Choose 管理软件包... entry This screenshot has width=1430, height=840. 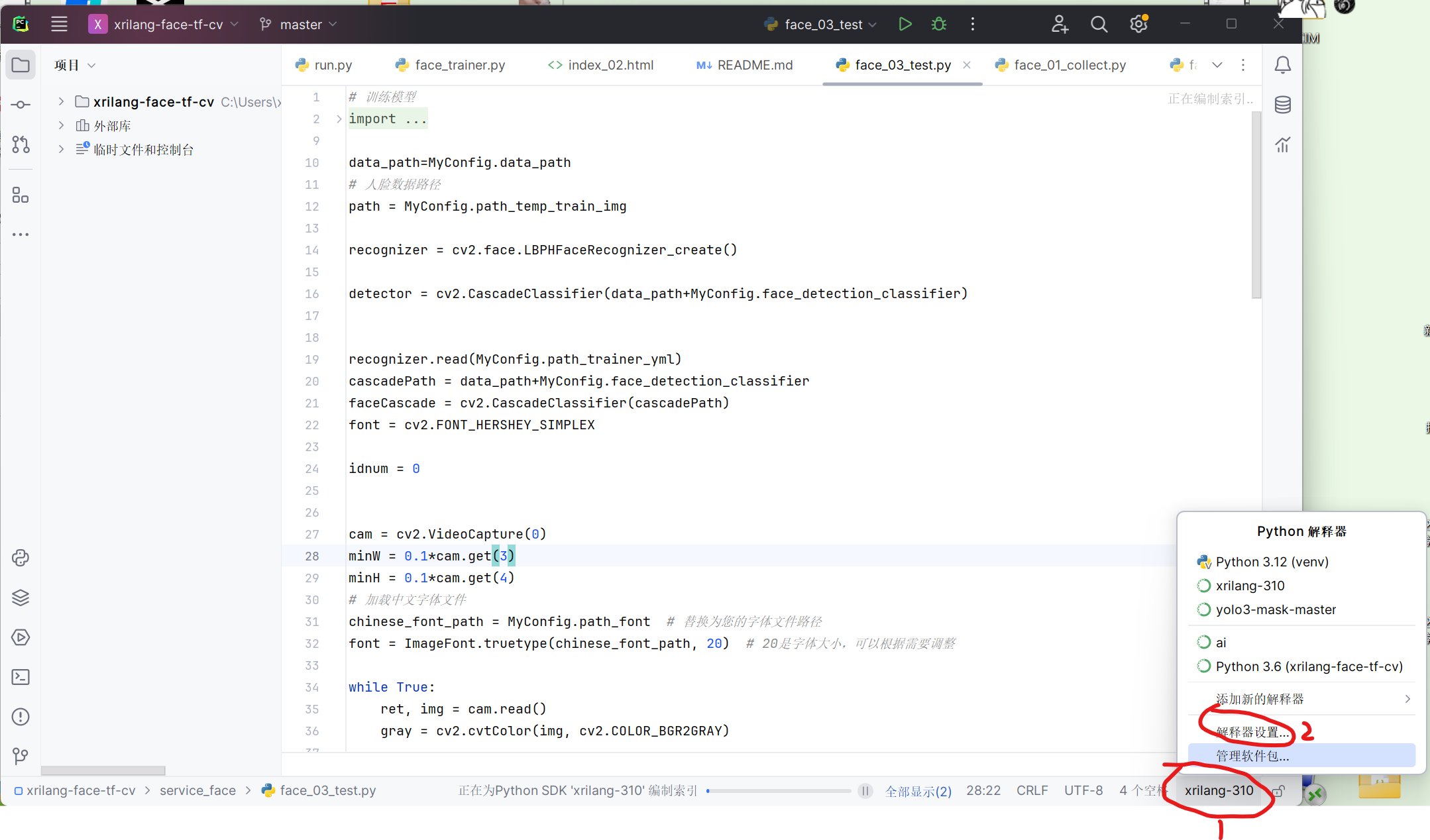point(1302,756)
